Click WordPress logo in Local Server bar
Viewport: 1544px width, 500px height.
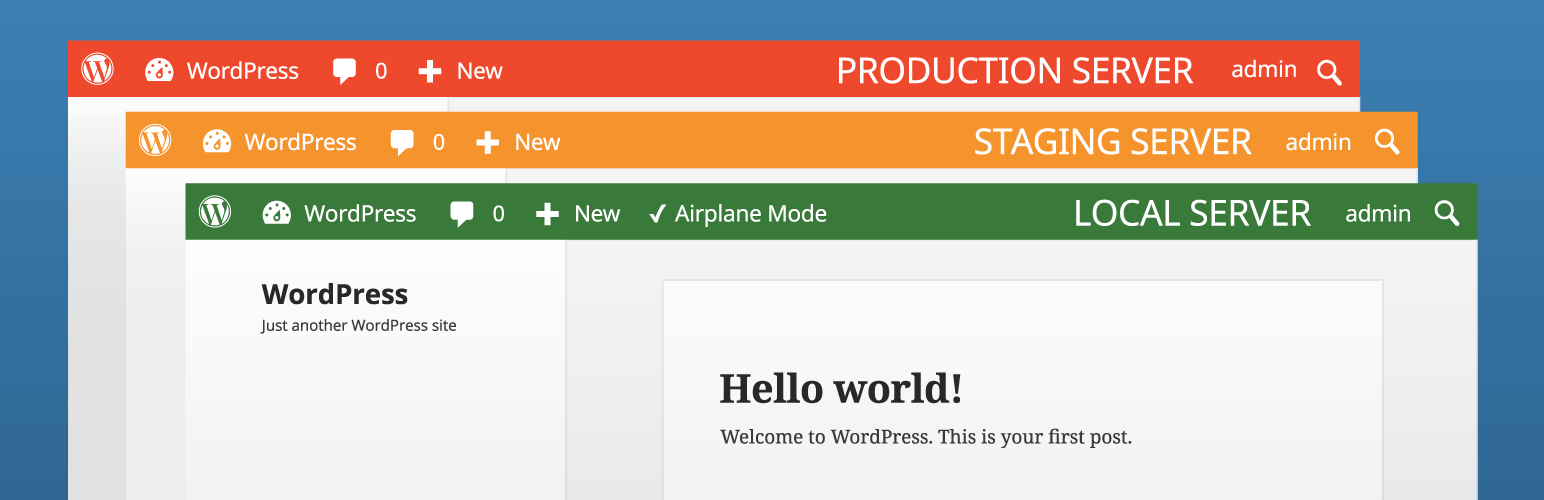(x=215, y=212)
